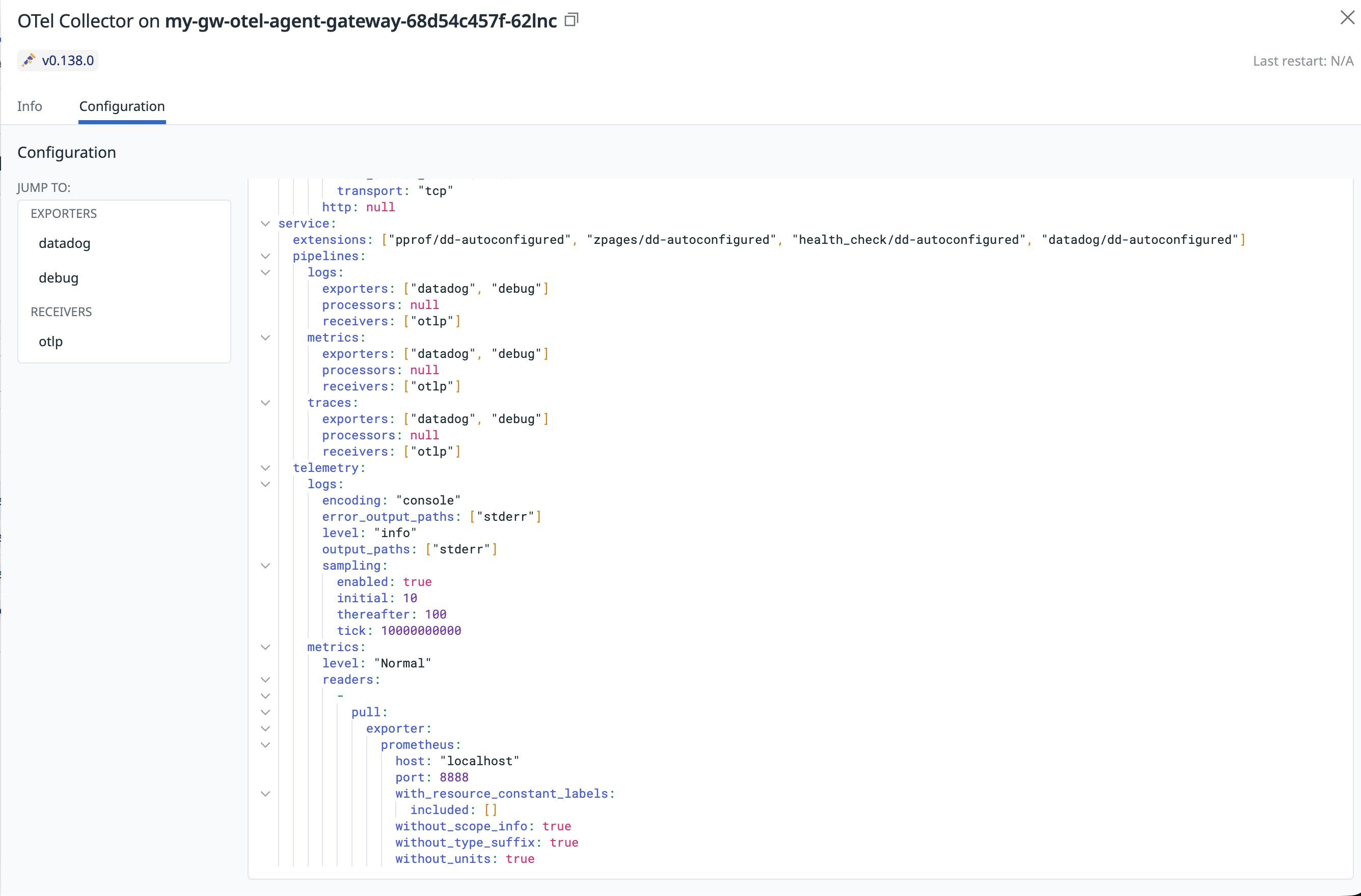Screen dimensions: 1361x896
Task: Collapse the pull reader block
Action: (265, 713)
